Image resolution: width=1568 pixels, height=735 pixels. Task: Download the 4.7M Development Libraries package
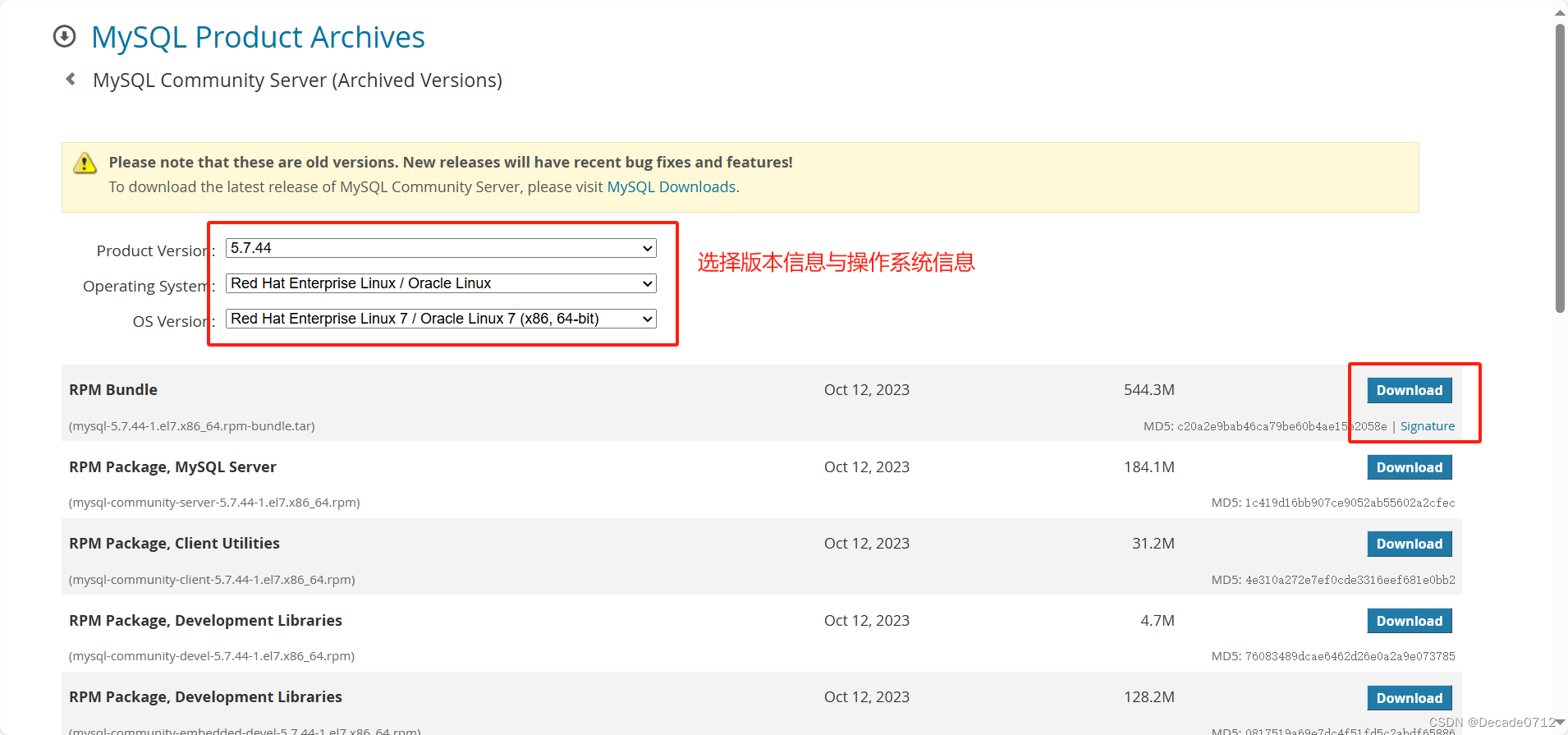pos(1410,621)
